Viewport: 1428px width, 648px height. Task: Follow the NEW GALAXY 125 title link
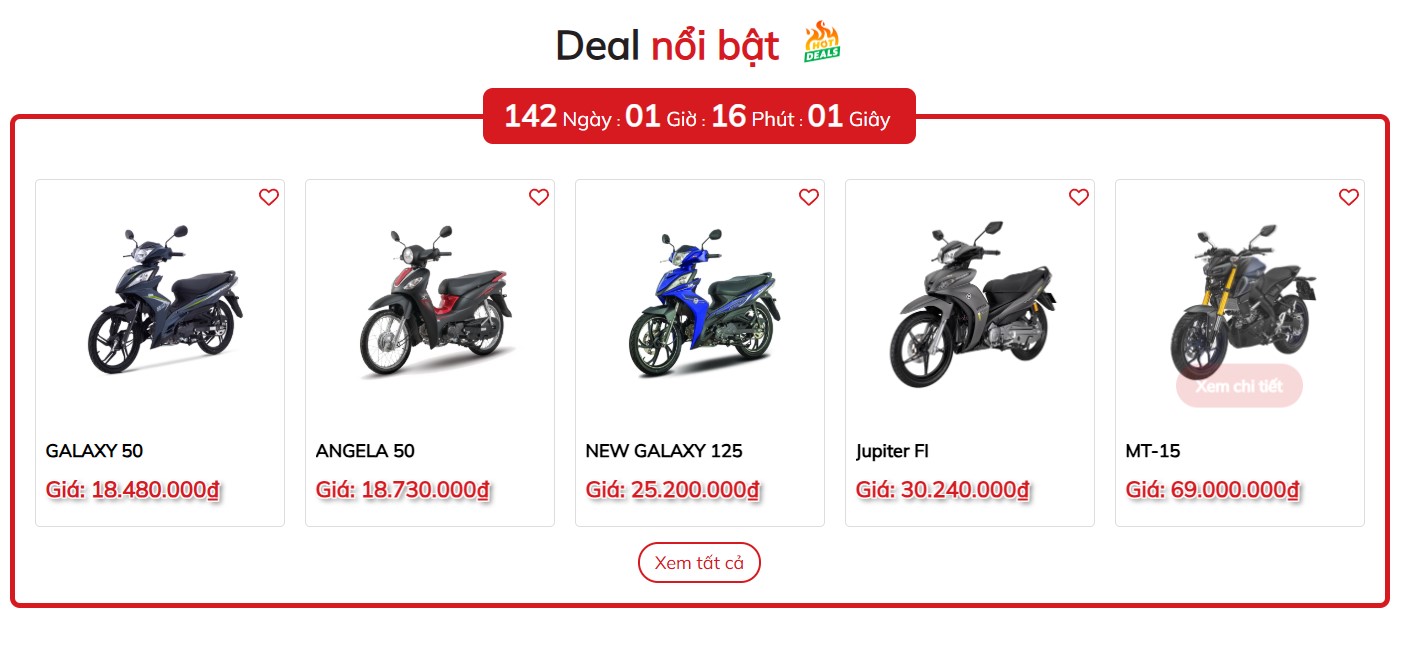tap(664, 451)
